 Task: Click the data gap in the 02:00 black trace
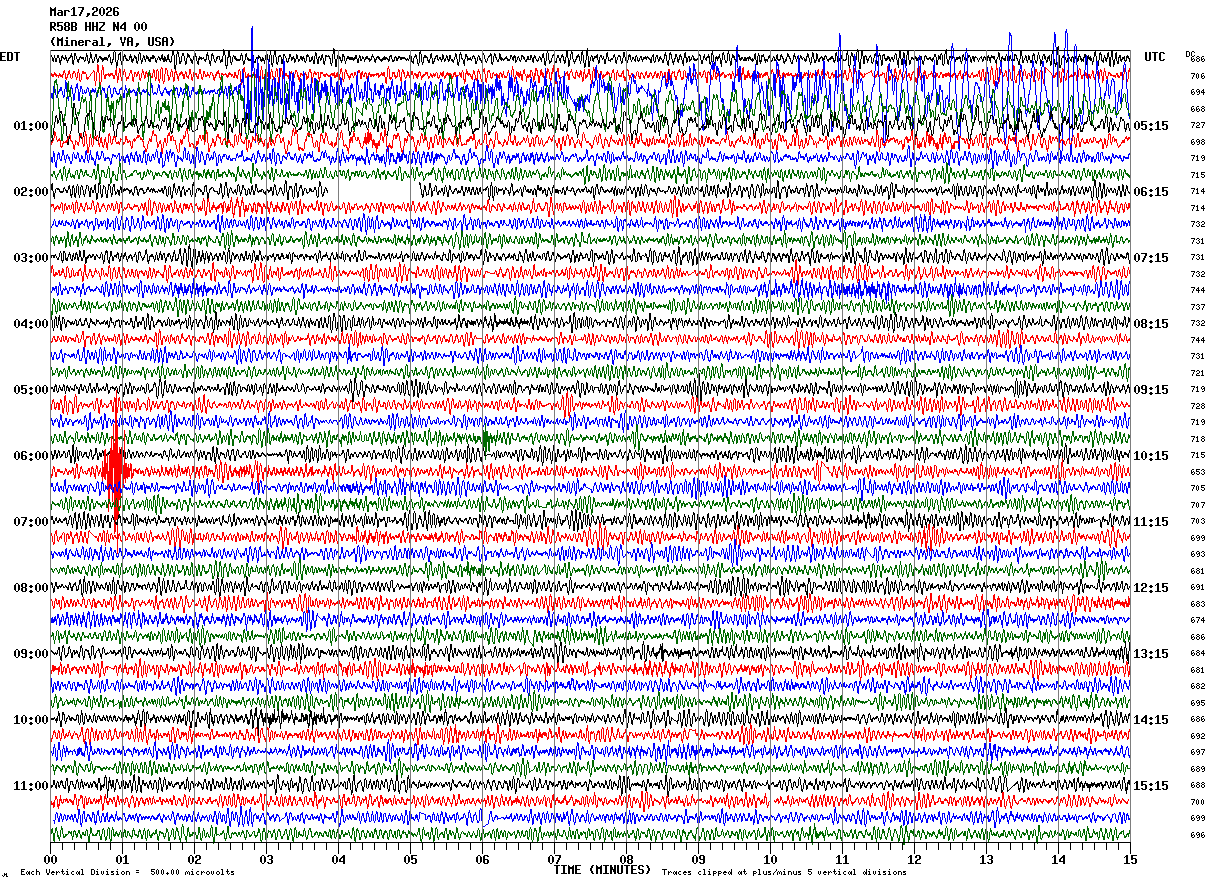[374, 191]
